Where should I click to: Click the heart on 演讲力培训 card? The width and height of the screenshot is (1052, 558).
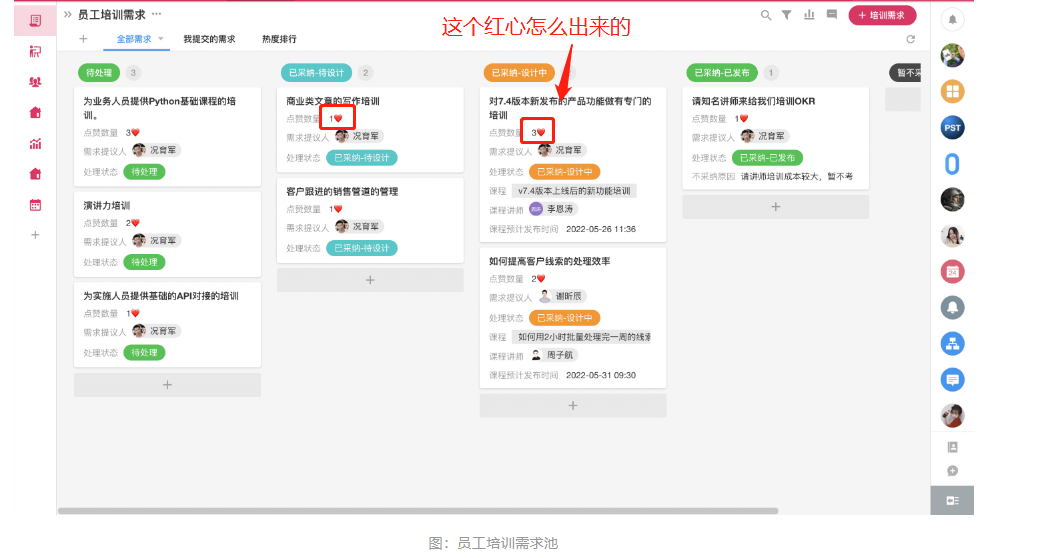pos(135,223)
